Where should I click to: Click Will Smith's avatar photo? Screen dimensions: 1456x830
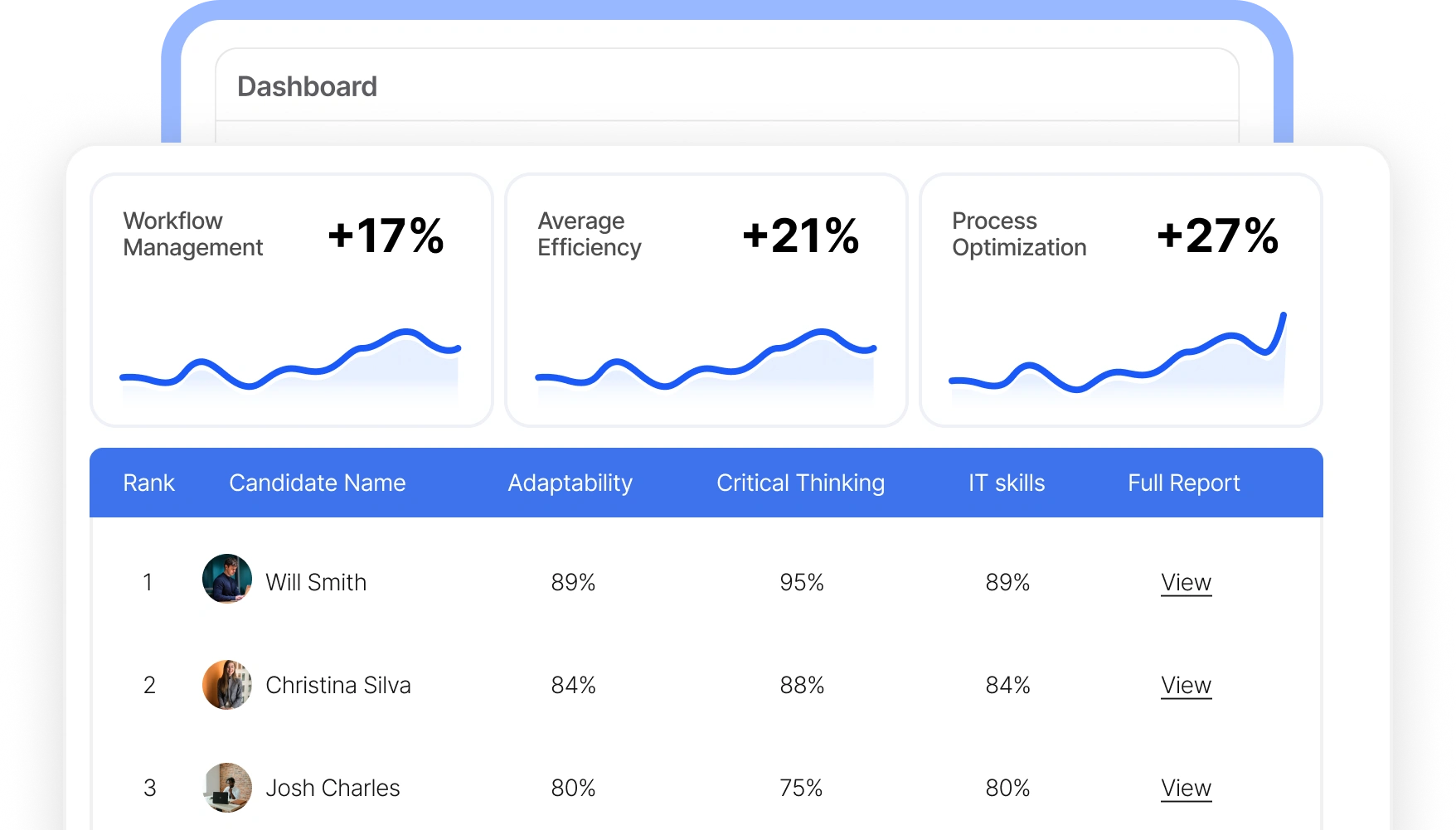(x=227, y=579)
